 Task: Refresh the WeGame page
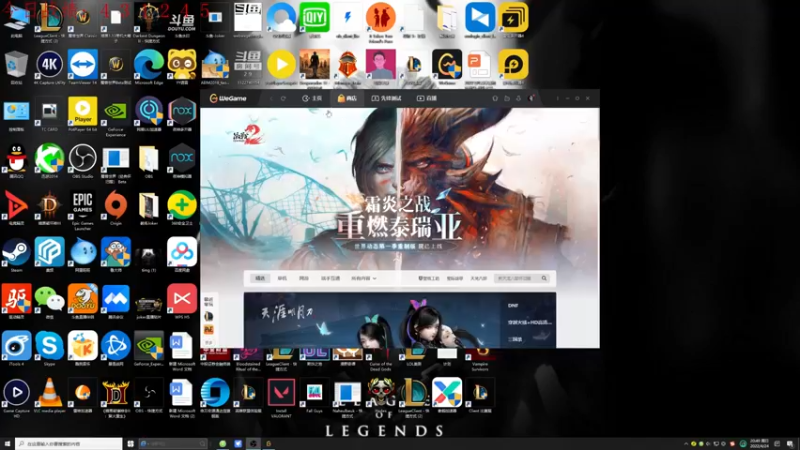(283, 98)
